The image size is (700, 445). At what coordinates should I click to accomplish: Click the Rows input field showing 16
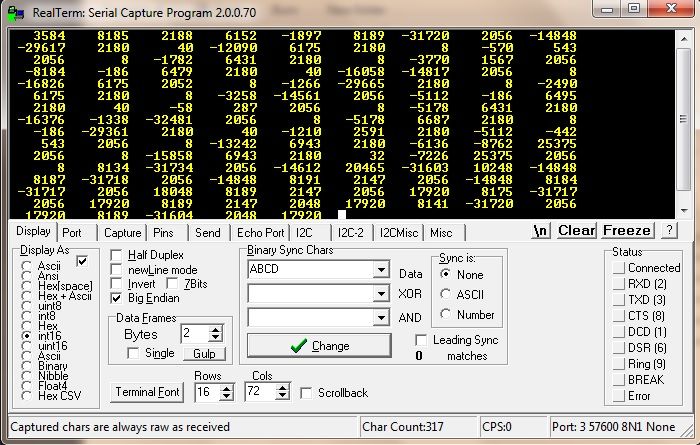pos(208,392)
